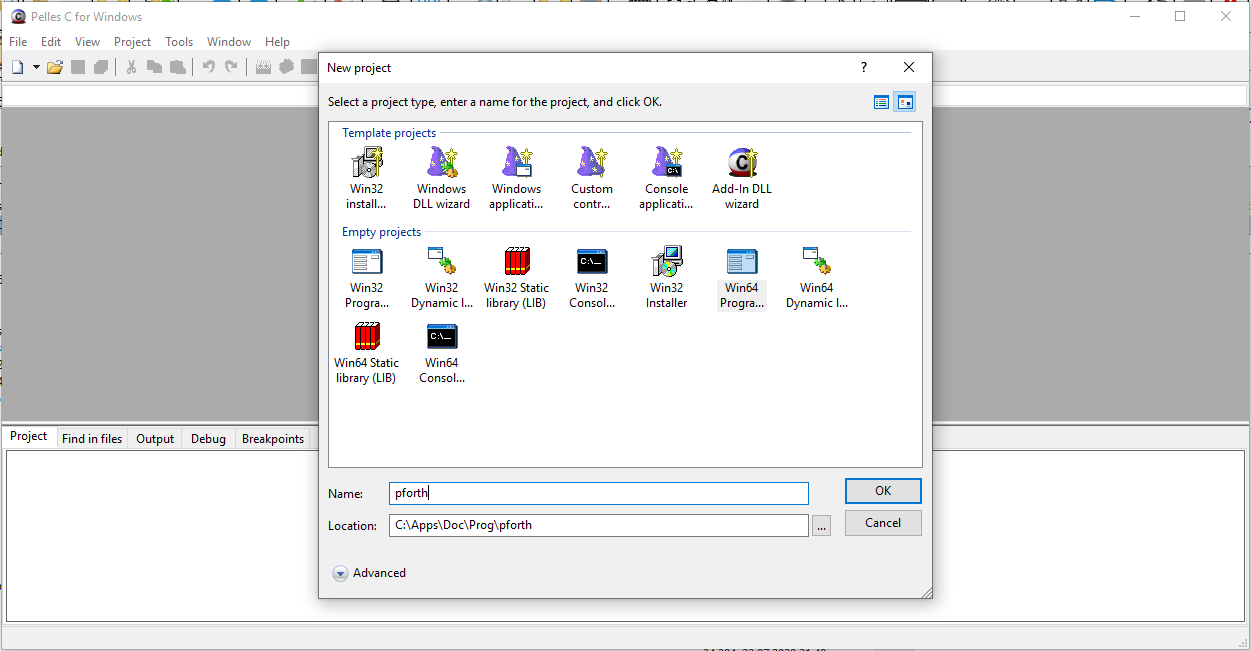Open the Project menu
This screenshot has height=651, width=1251.
tap(132, 42)
